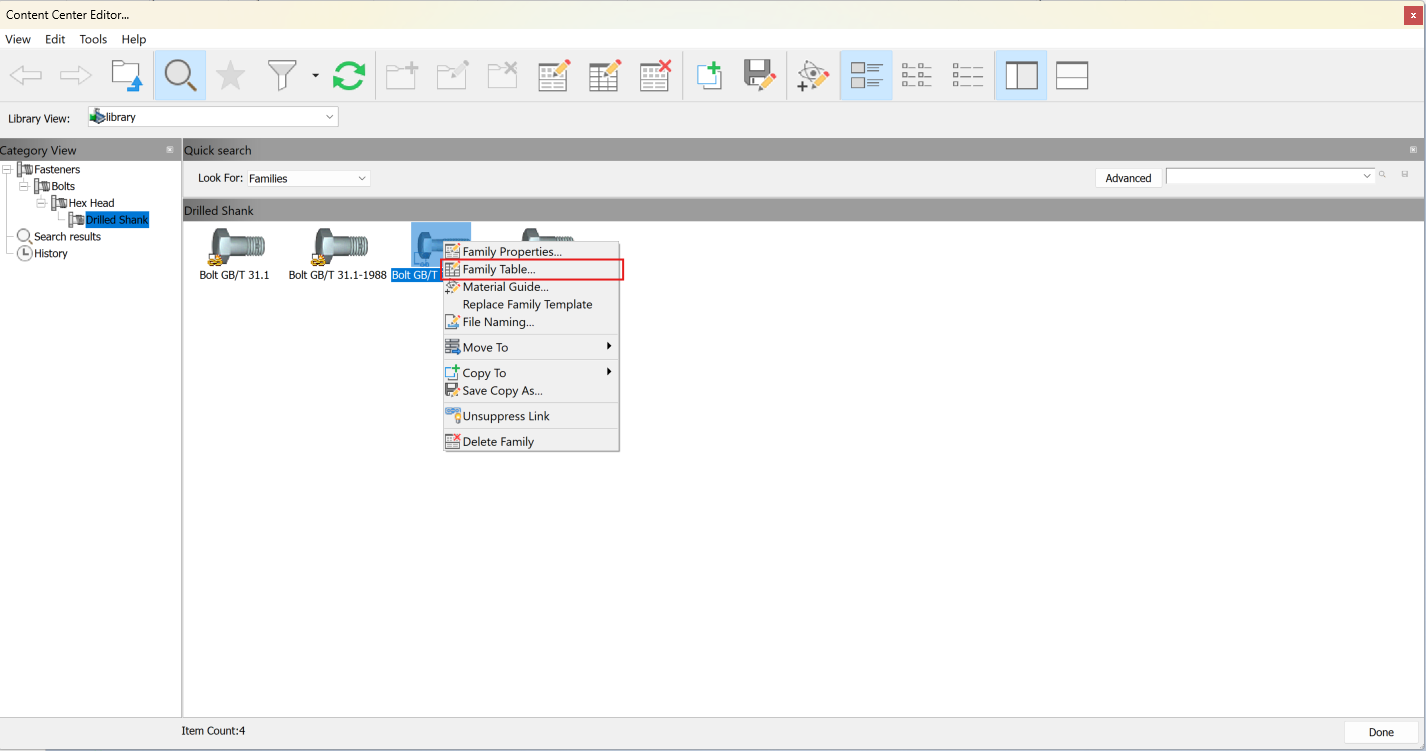Click the Material Guide toolbar icon
The width and height of the screenshot is (1426, 751).
[x=813, y=75]
